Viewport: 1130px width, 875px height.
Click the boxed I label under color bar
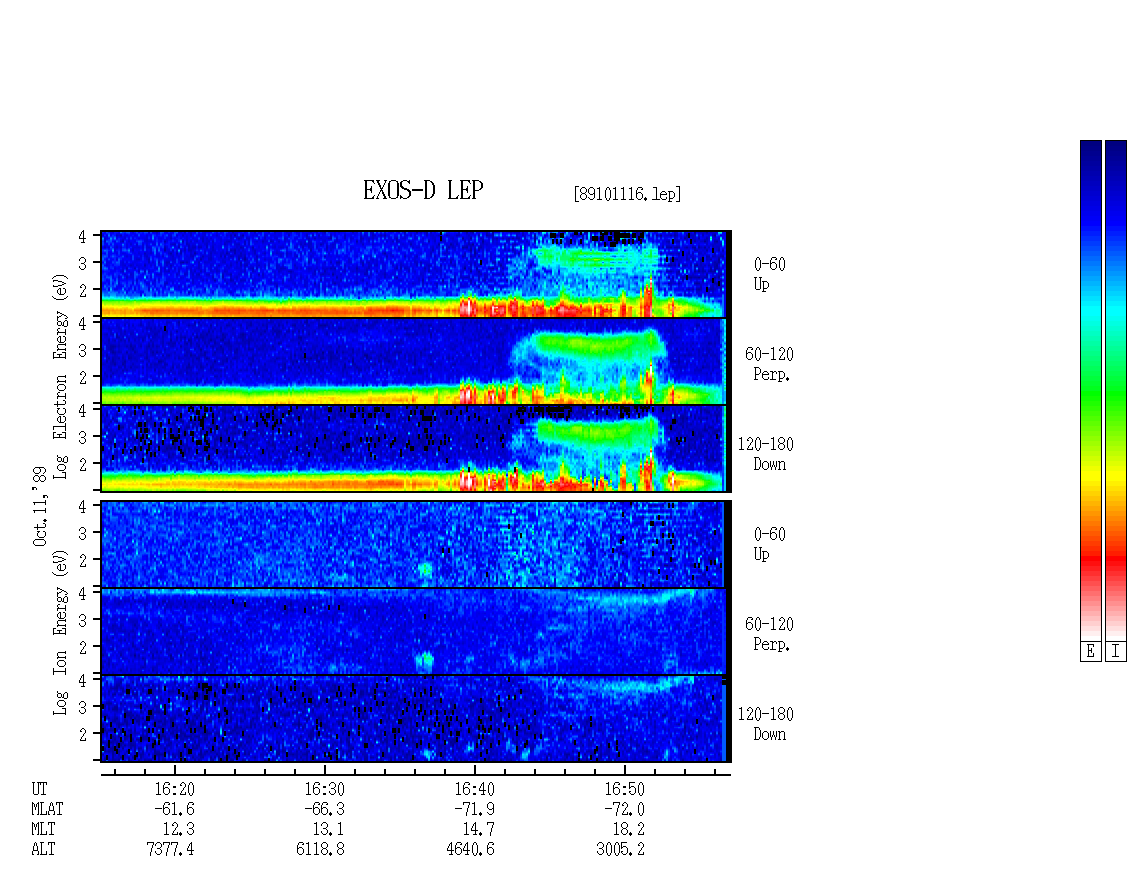(x=1116, y=652)
